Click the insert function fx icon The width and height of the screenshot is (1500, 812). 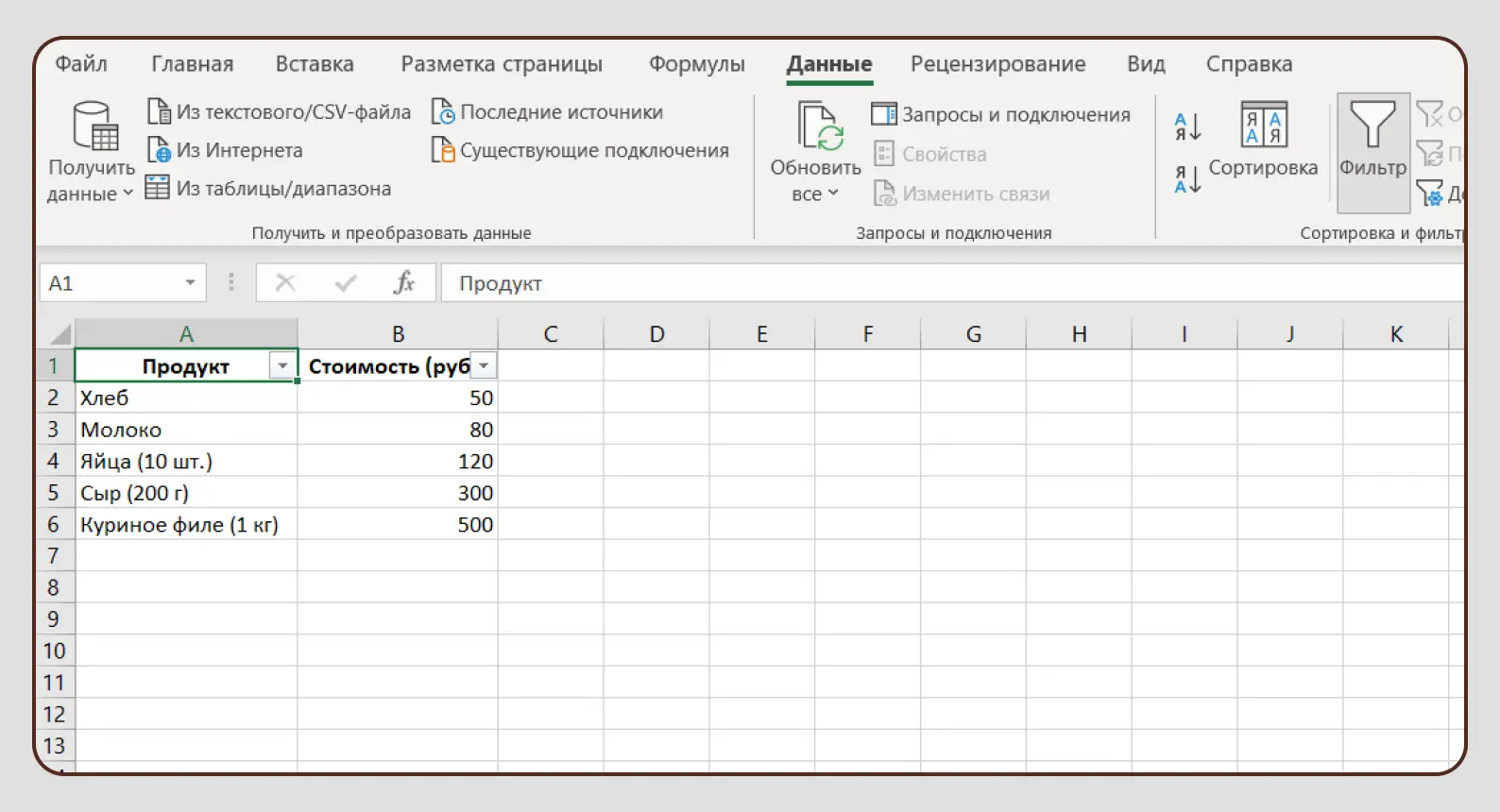tap(404, 282)
